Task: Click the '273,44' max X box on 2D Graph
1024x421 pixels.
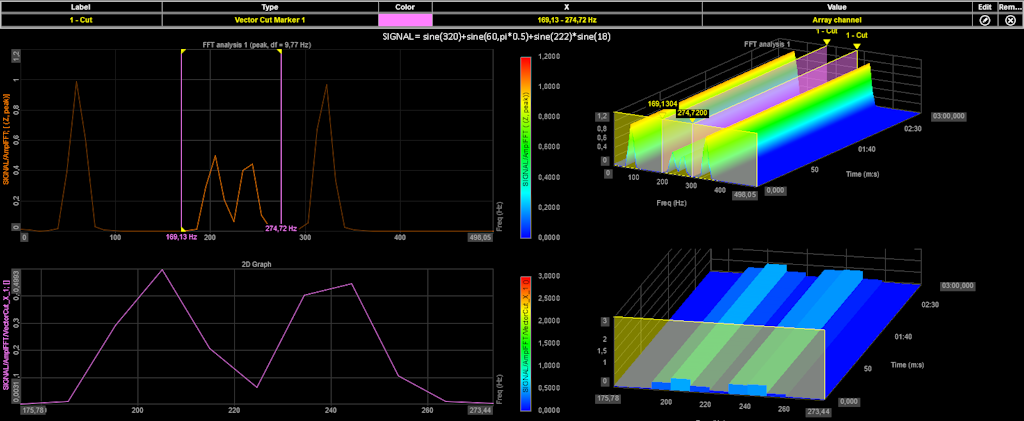Action: click(481, 411)
